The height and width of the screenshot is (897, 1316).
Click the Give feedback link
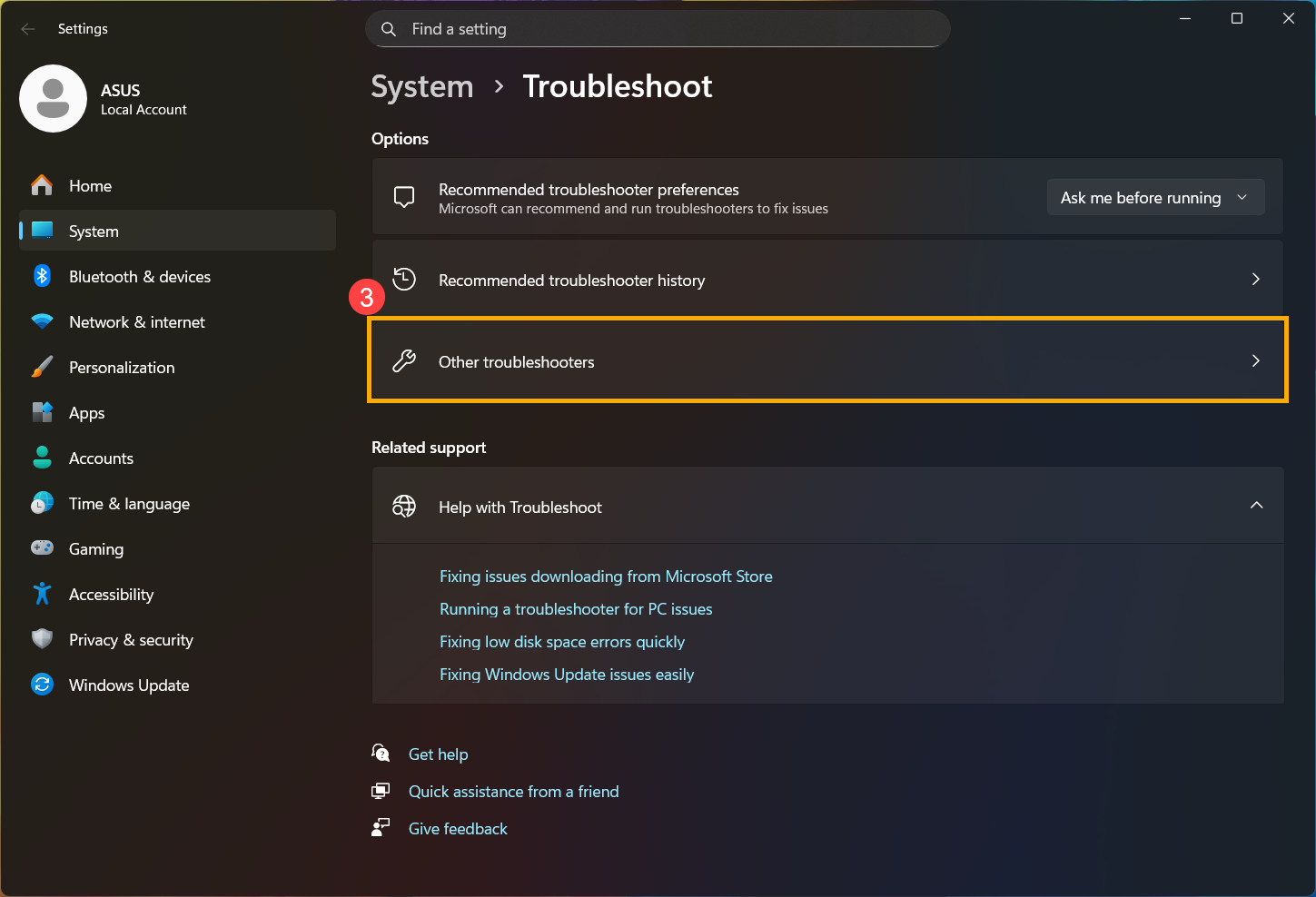click(458, 829)
